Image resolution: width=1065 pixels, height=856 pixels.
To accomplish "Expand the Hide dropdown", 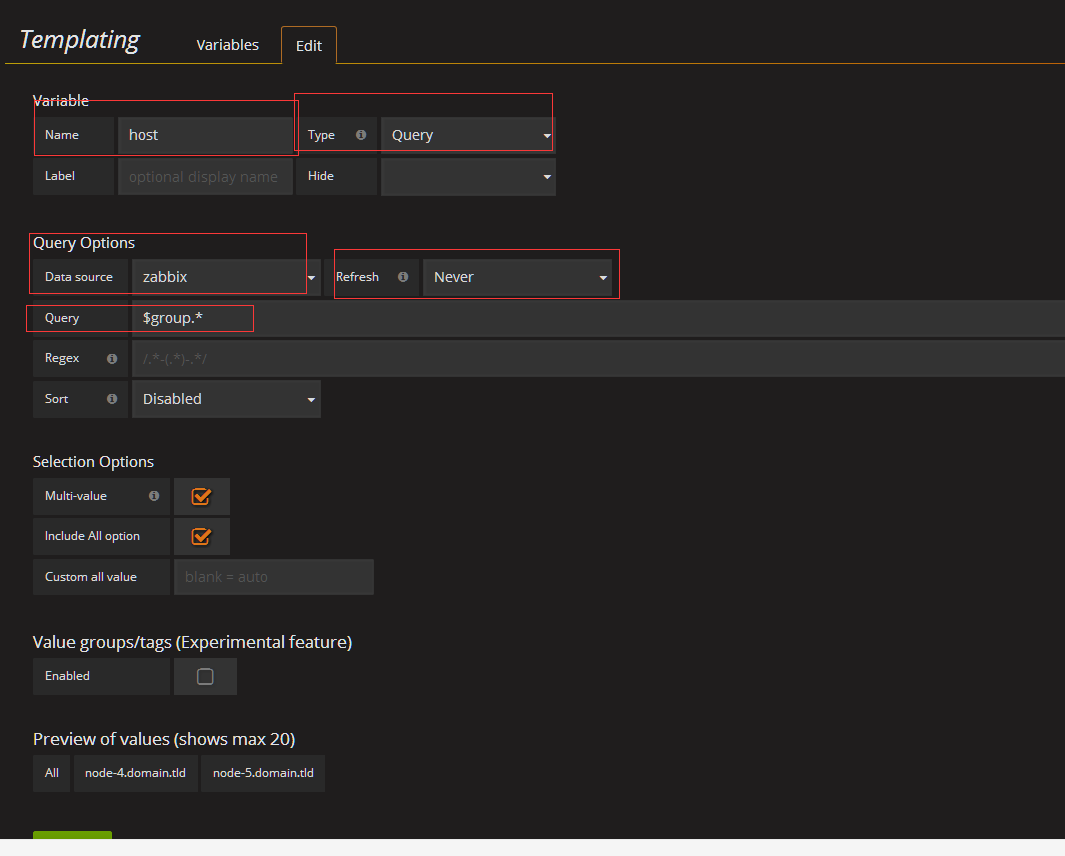I will point(468,176).
